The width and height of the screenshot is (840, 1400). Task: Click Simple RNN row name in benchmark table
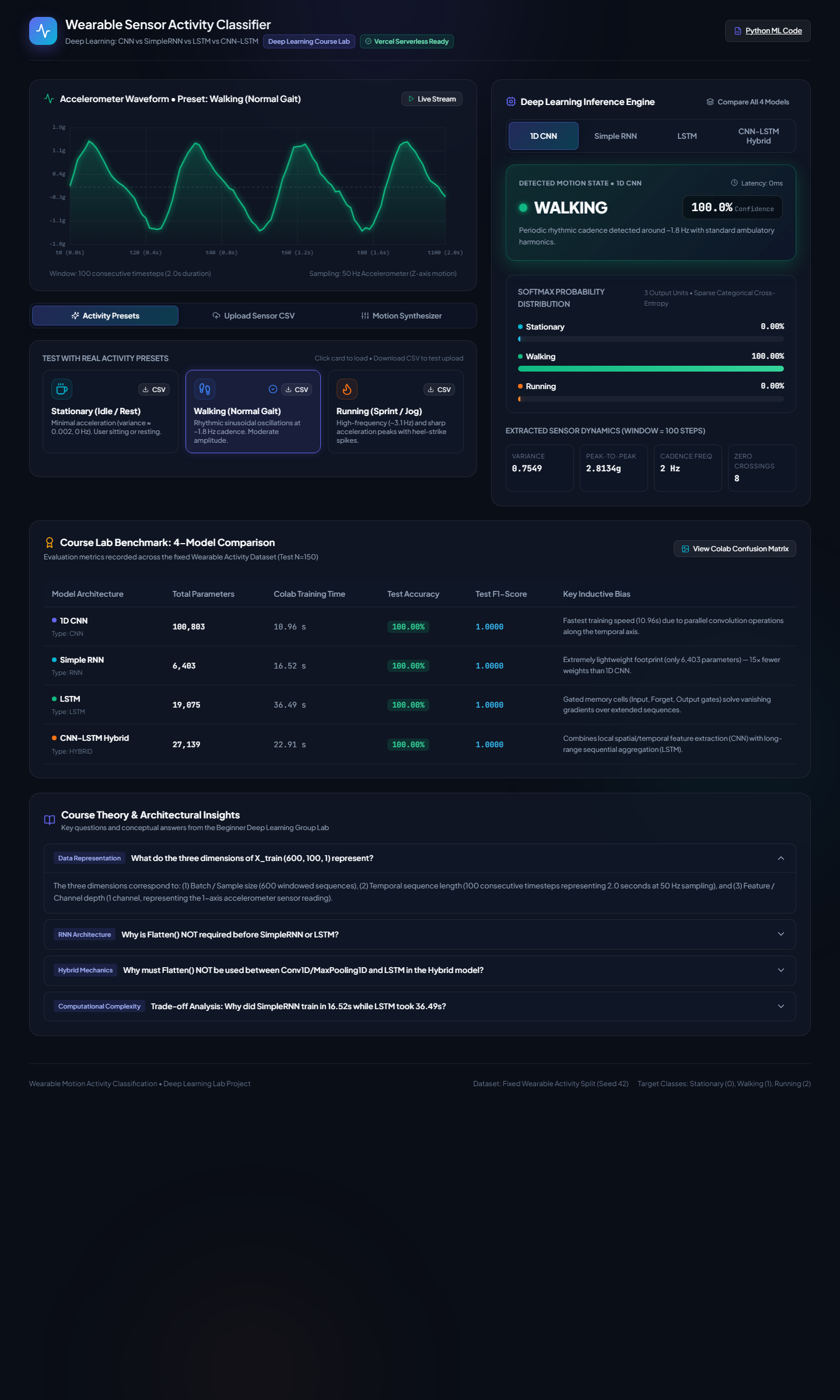pyautogui.click(x=82, y=660)
